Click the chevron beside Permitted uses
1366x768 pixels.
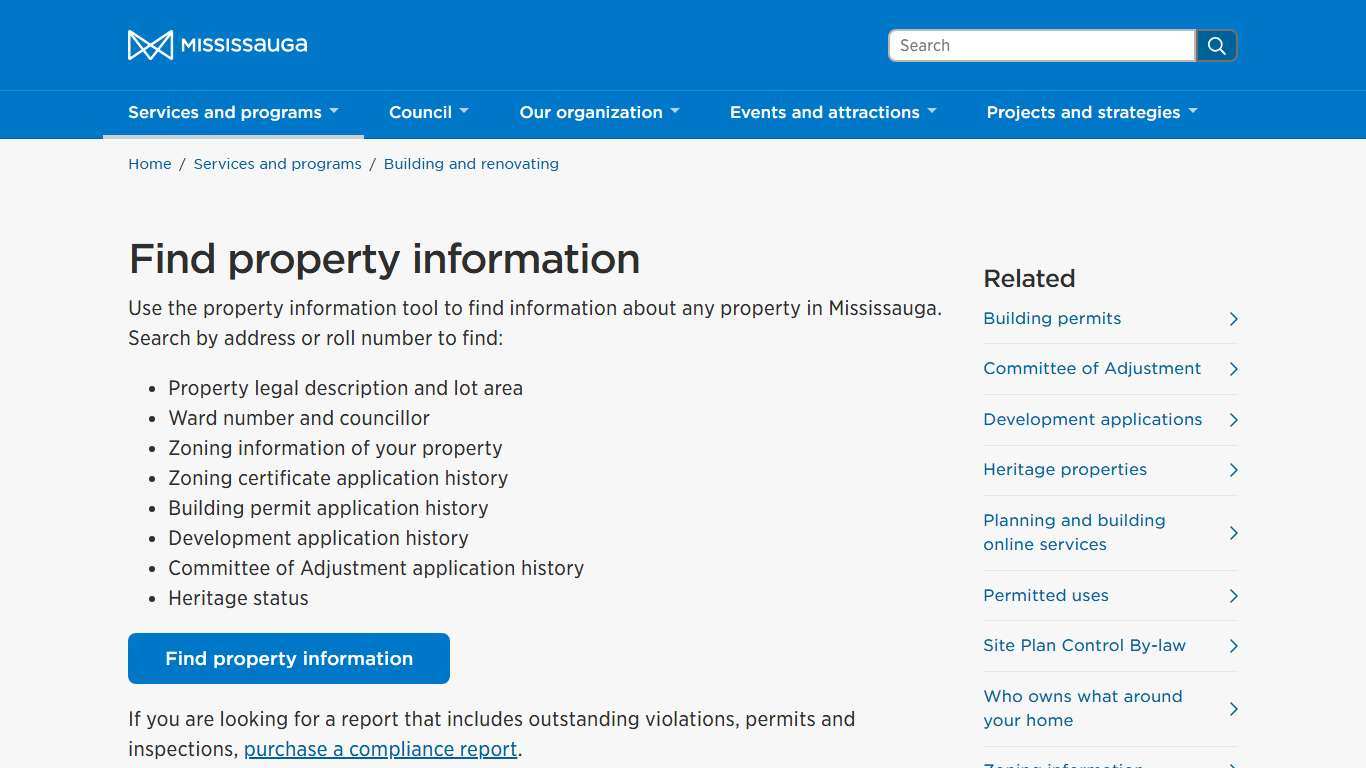coord(1233,595)
